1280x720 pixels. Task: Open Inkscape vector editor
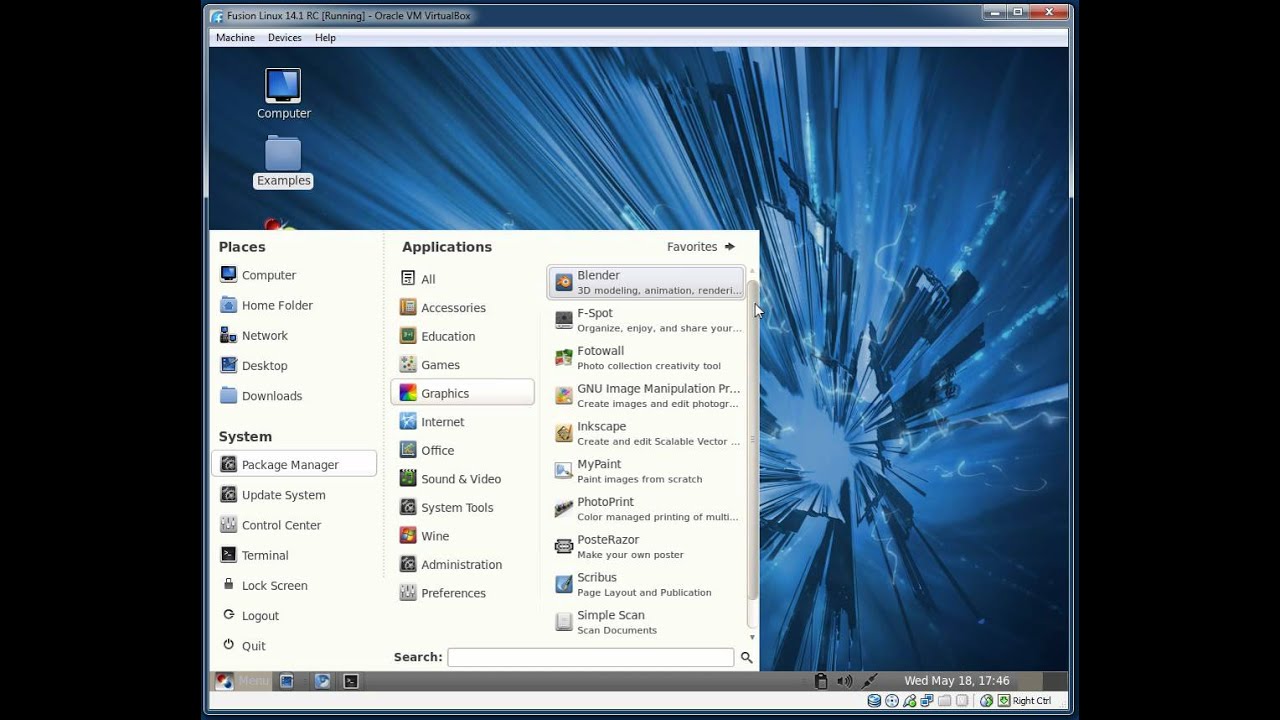tap(646, 433)
